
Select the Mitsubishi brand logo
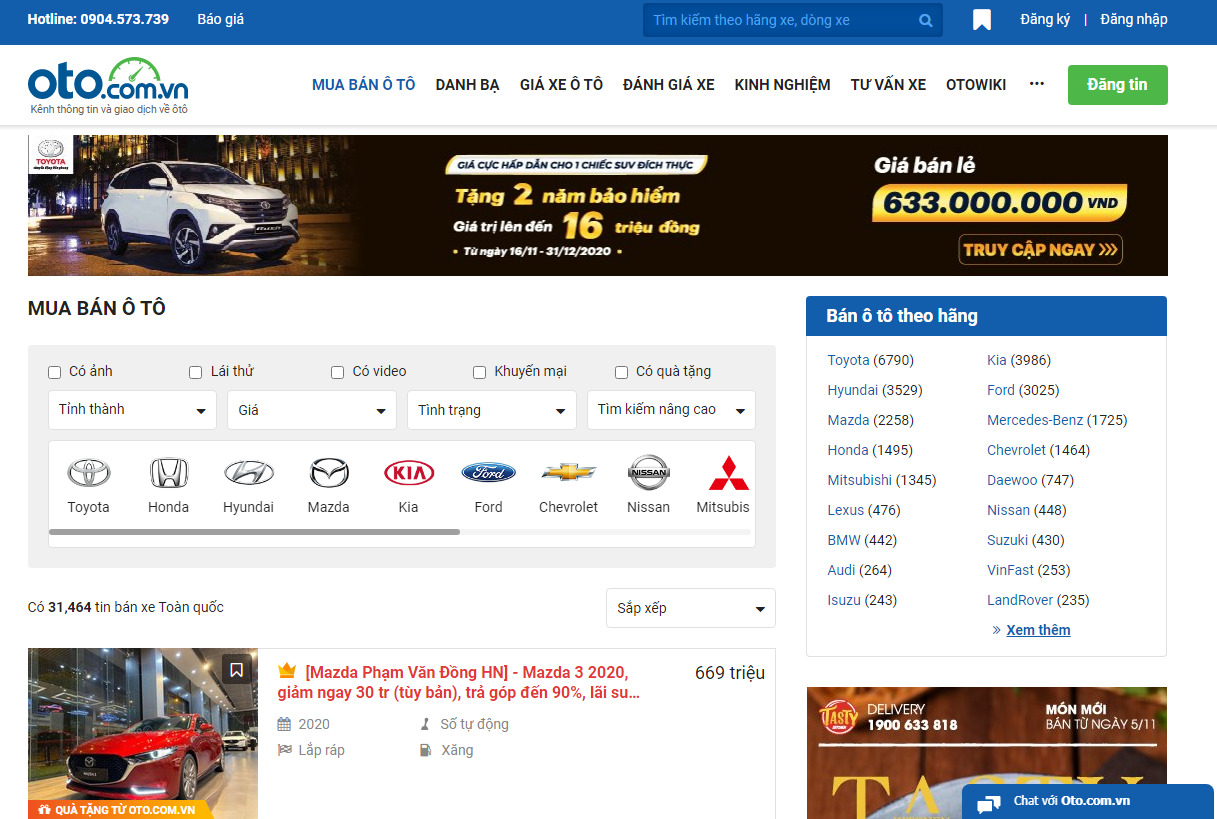click(x=728, y=472)
